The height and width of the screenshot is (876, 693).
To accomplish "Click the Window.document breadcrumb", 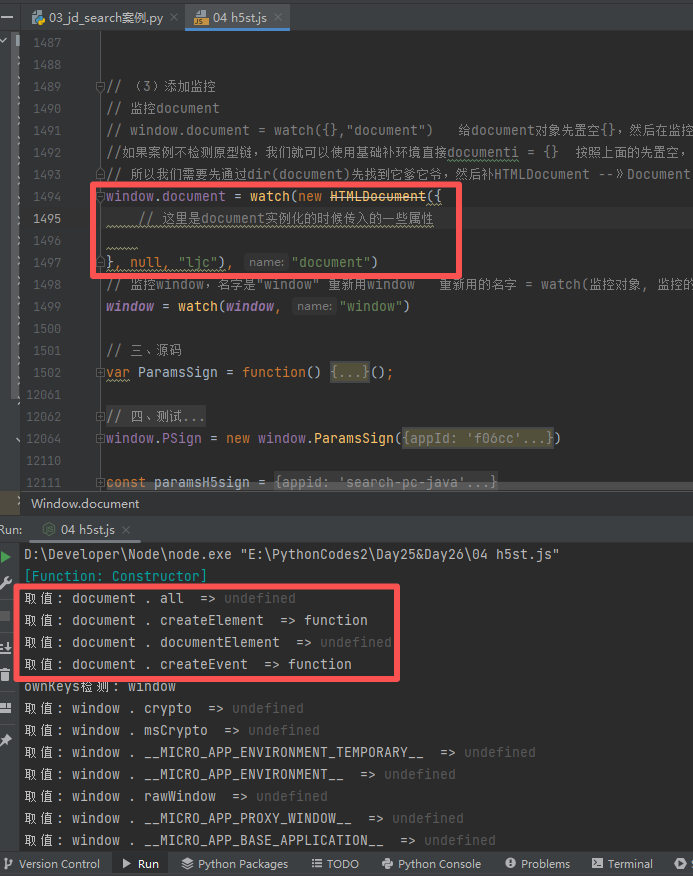I will pyautogui.click(x=85, y=503).
